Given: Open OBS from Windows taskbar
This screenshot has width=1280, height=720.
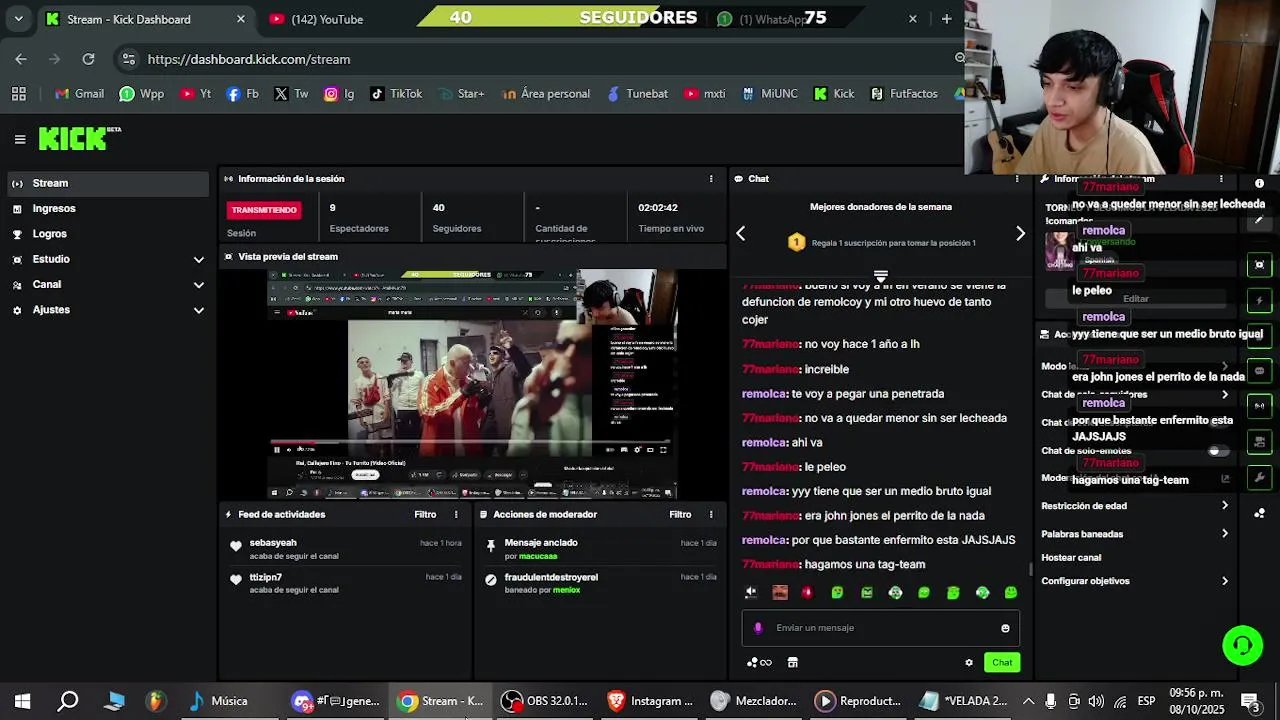Looking at the screenshot, I should (x=546, y=701).
